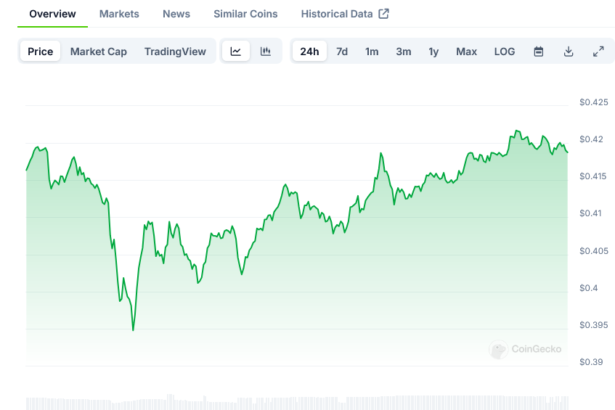
Task: Select the Price chart mode
Action: click(x=41, y=51)
